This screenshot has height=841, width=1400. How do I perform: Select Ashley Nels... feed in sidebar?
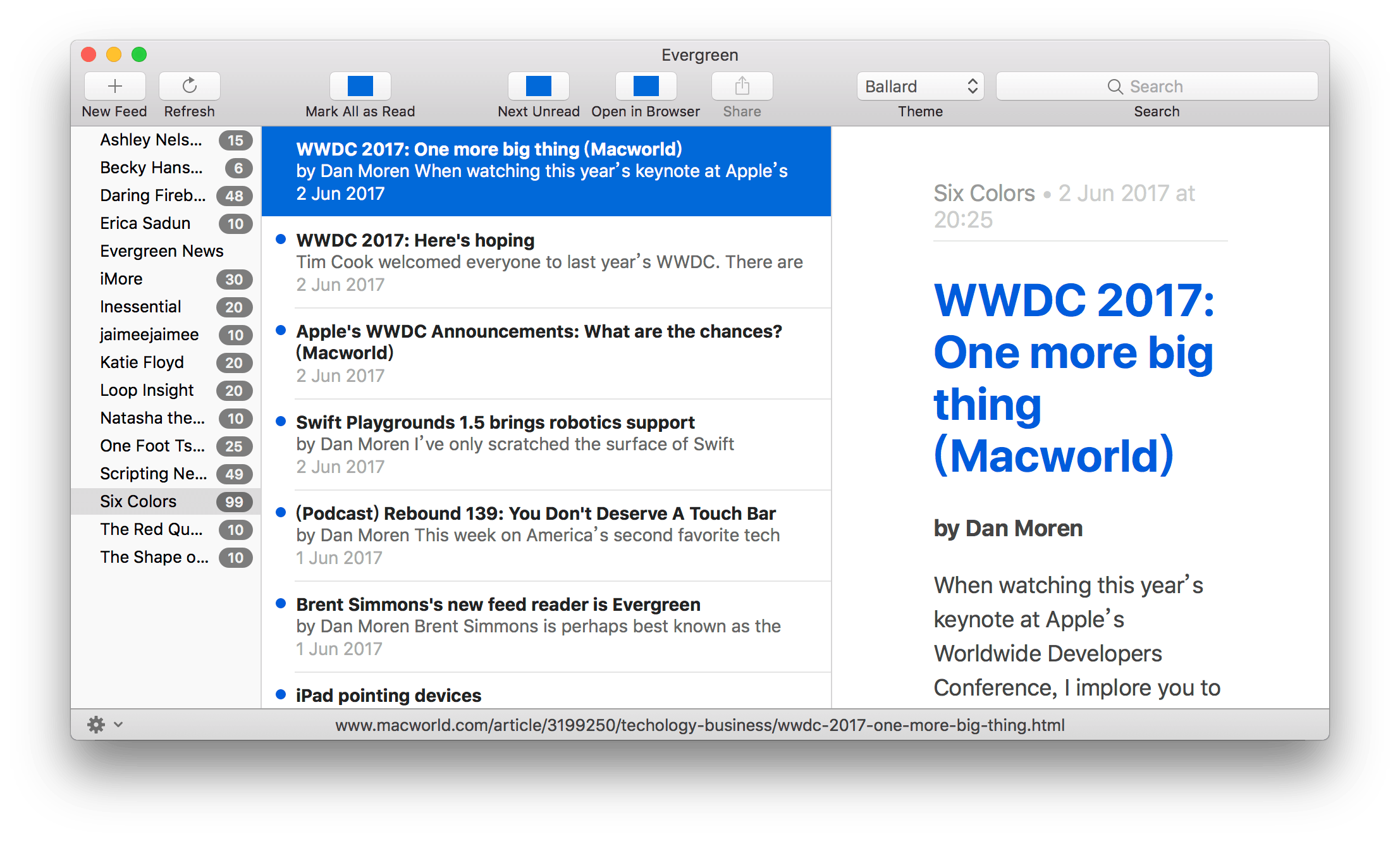(166, 140)
